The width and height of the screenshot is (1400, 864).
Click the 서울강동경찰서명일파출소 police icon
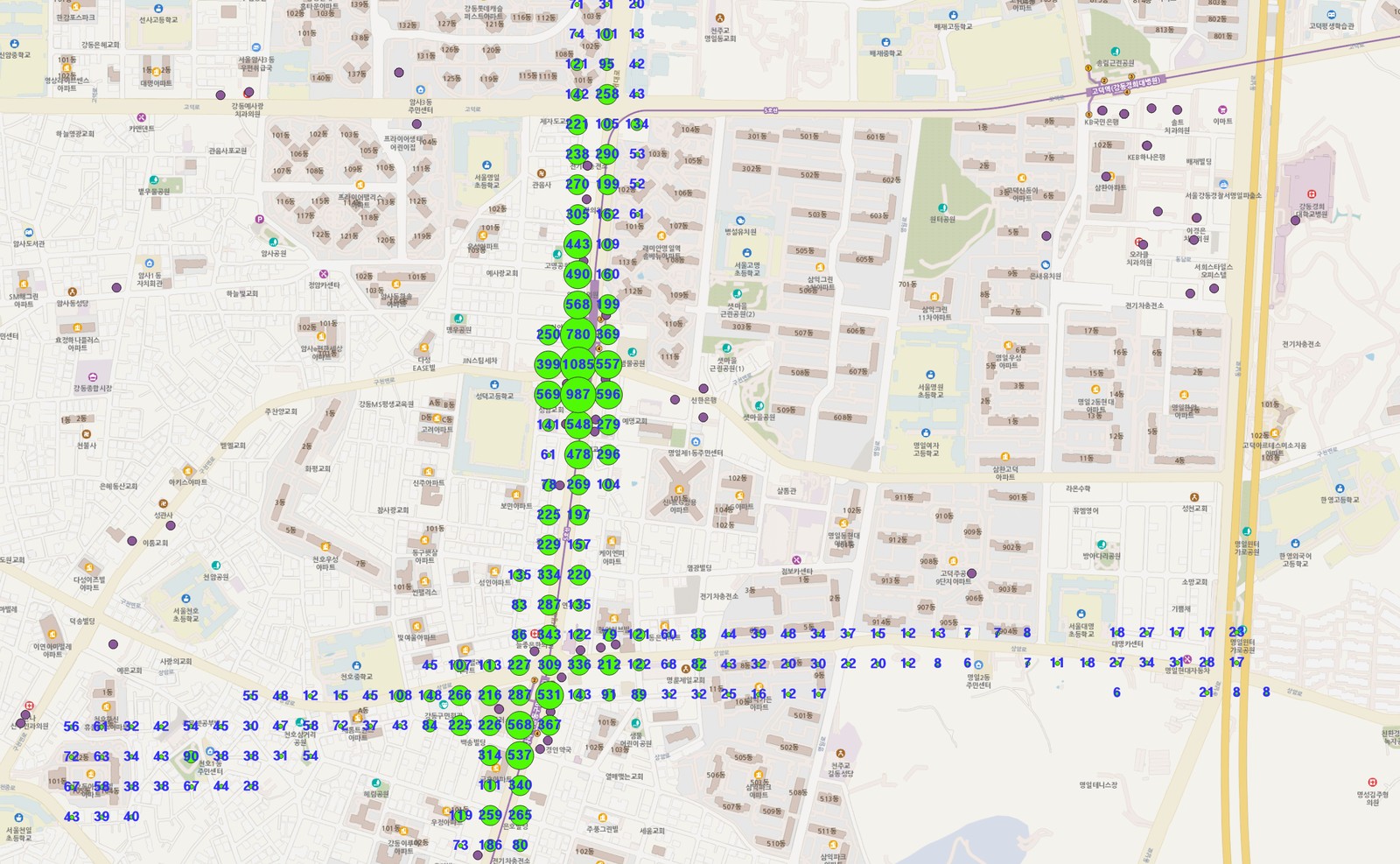coord(1223,185)
